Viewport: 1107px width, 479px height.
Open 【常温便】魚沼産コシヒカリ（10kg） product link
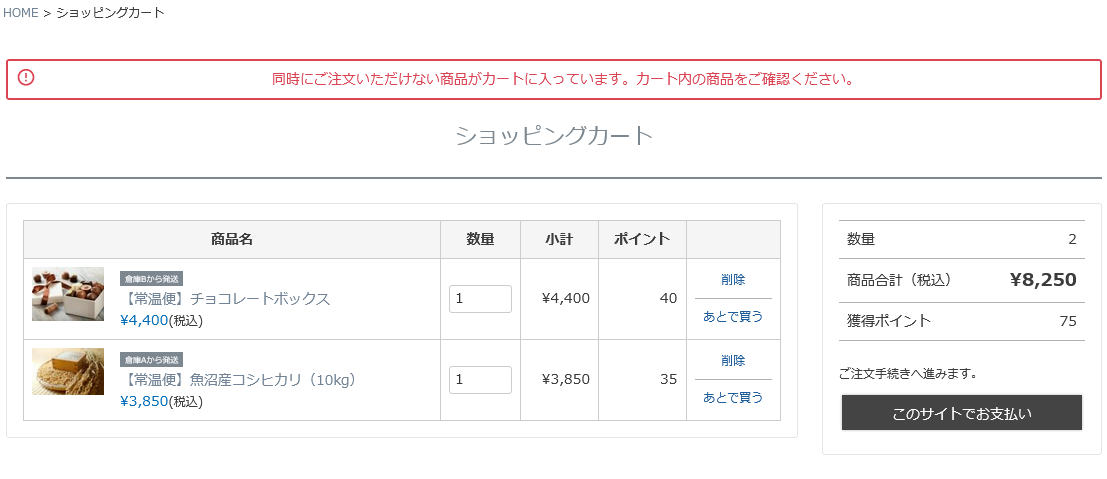tap(238, 380)
